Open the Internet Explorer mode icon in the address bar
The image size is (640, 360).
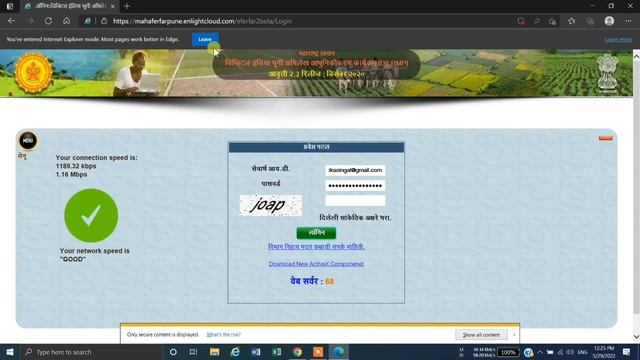point(87,21)
